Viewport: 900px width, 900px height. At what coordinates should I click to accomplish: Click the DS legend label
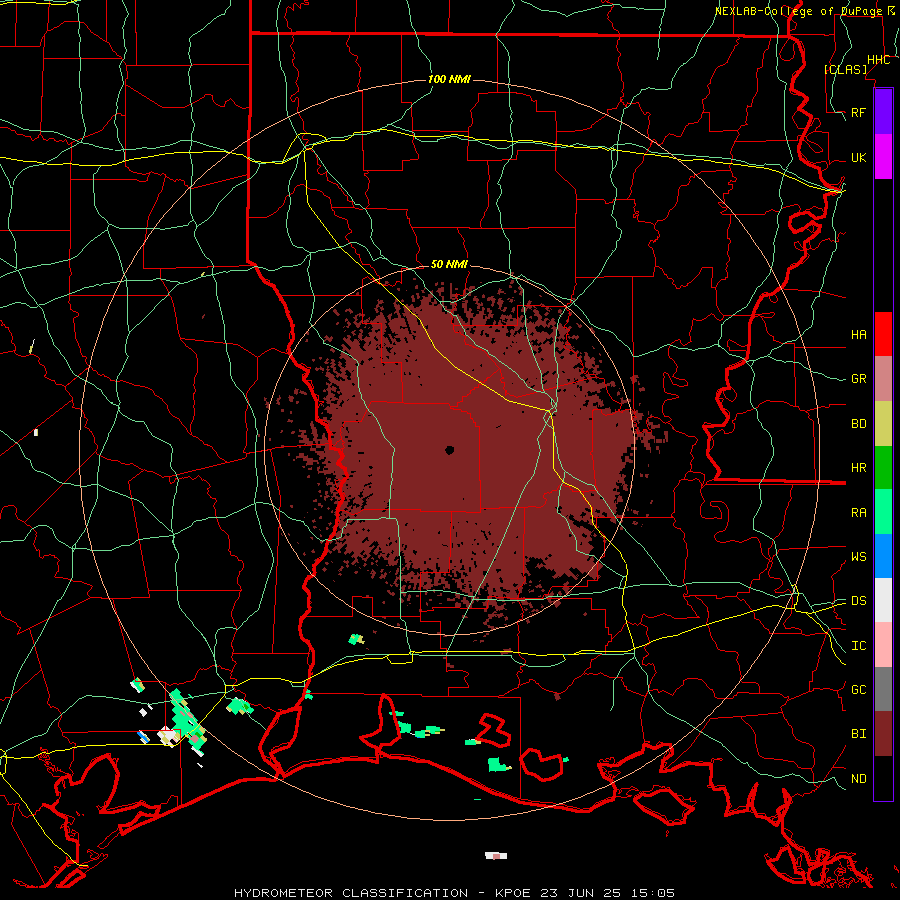pyautogui.click(x=858, y=601)
